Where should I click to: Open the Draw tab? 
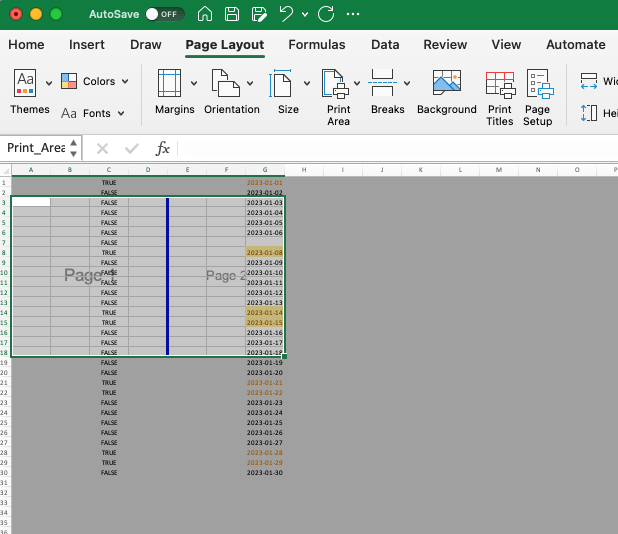pyautogui.click(x=146, y=45)
